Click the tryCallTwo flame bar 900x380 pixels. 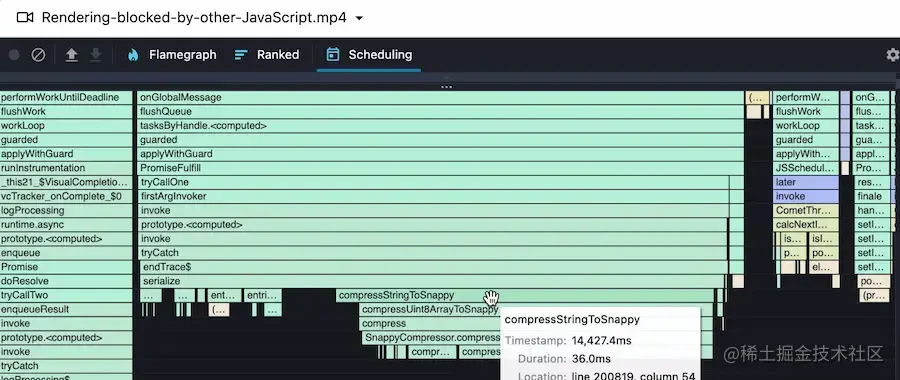66,295
